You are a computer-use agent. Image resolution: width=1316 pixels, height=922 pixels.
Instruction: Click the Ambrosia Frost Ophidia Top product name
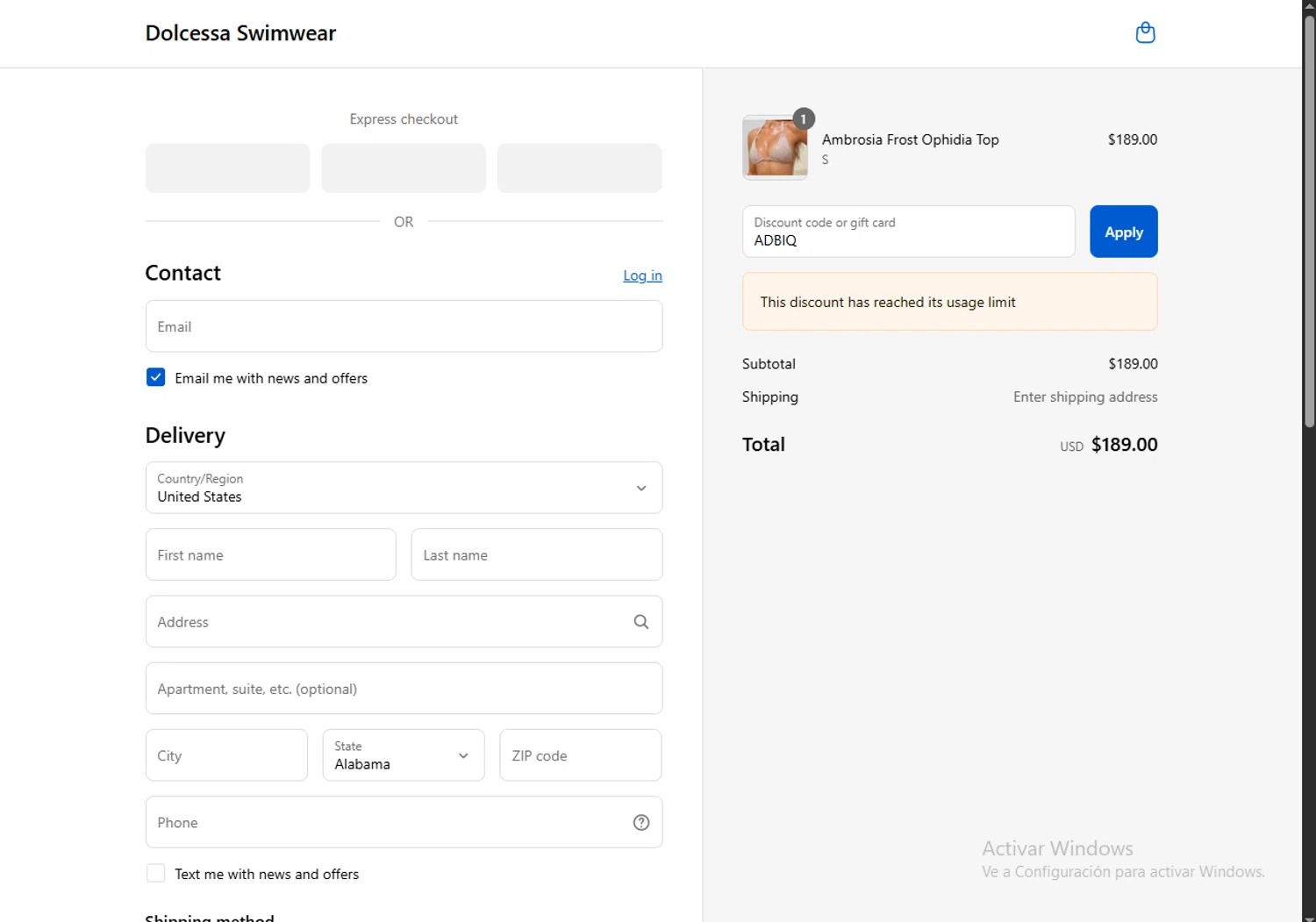pyautogui.click(x=910, y=139)
